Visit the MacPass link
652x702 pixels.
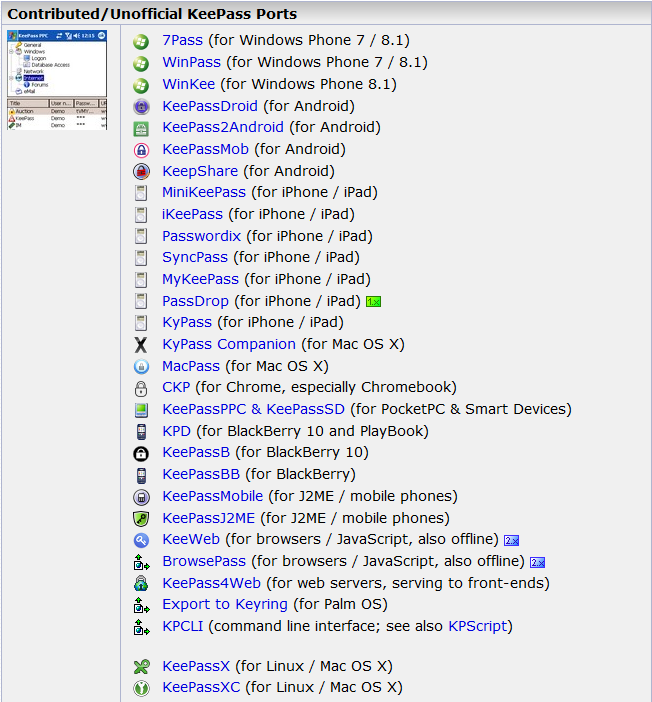tap(191, 366)
